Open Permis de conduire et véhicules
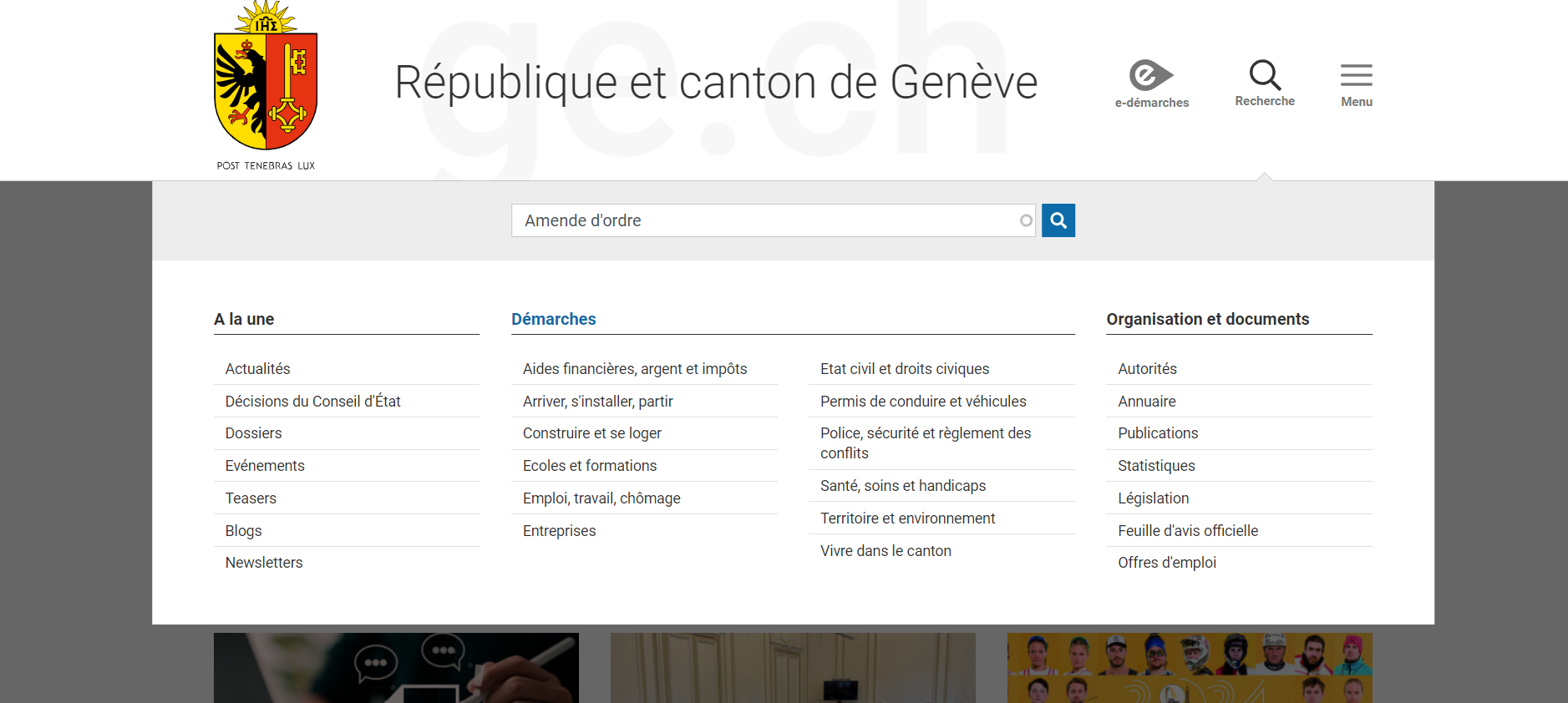This screenshot has height=703, width=1568. click(922, 402)
